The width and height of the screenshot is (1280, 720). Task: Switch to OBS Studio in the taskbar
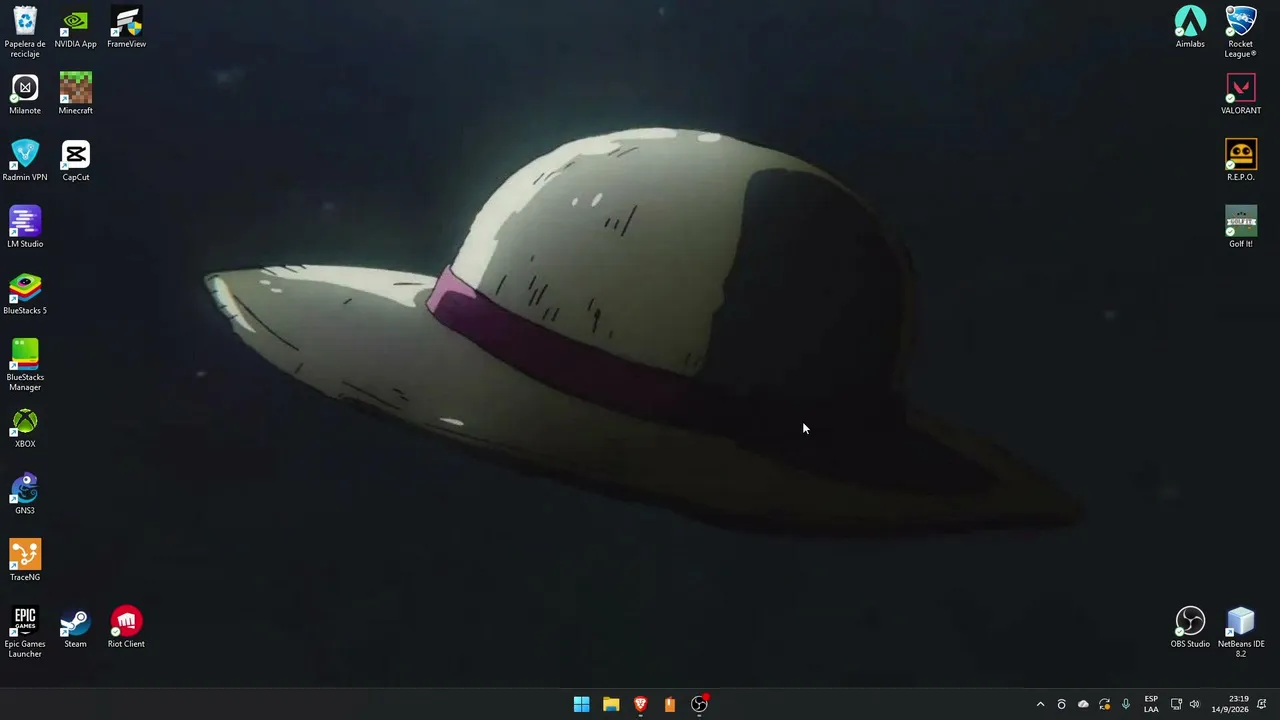pos(700,704)
